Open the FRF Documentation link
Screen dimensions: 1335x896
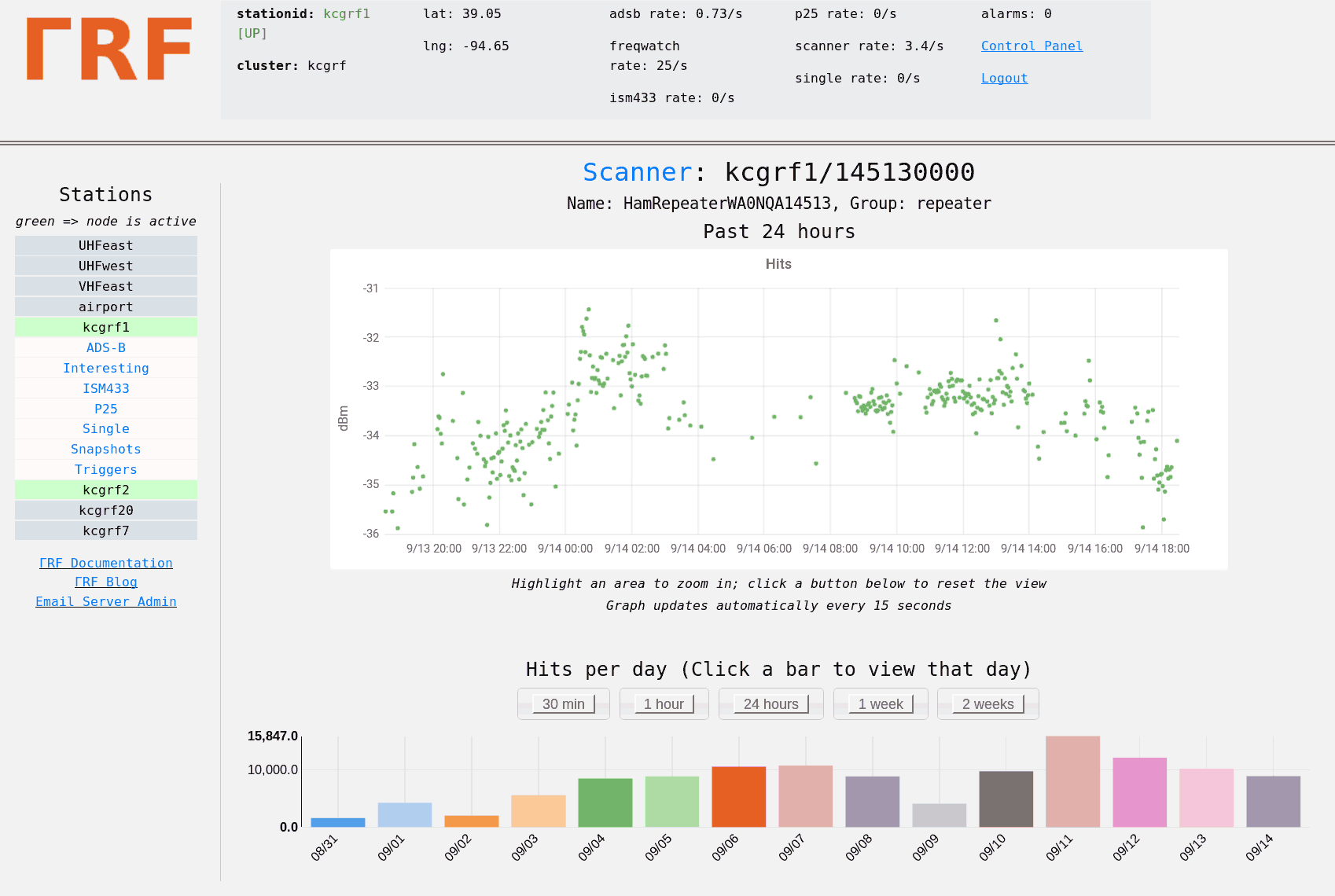pyautogui.click(x=106, y=563)
